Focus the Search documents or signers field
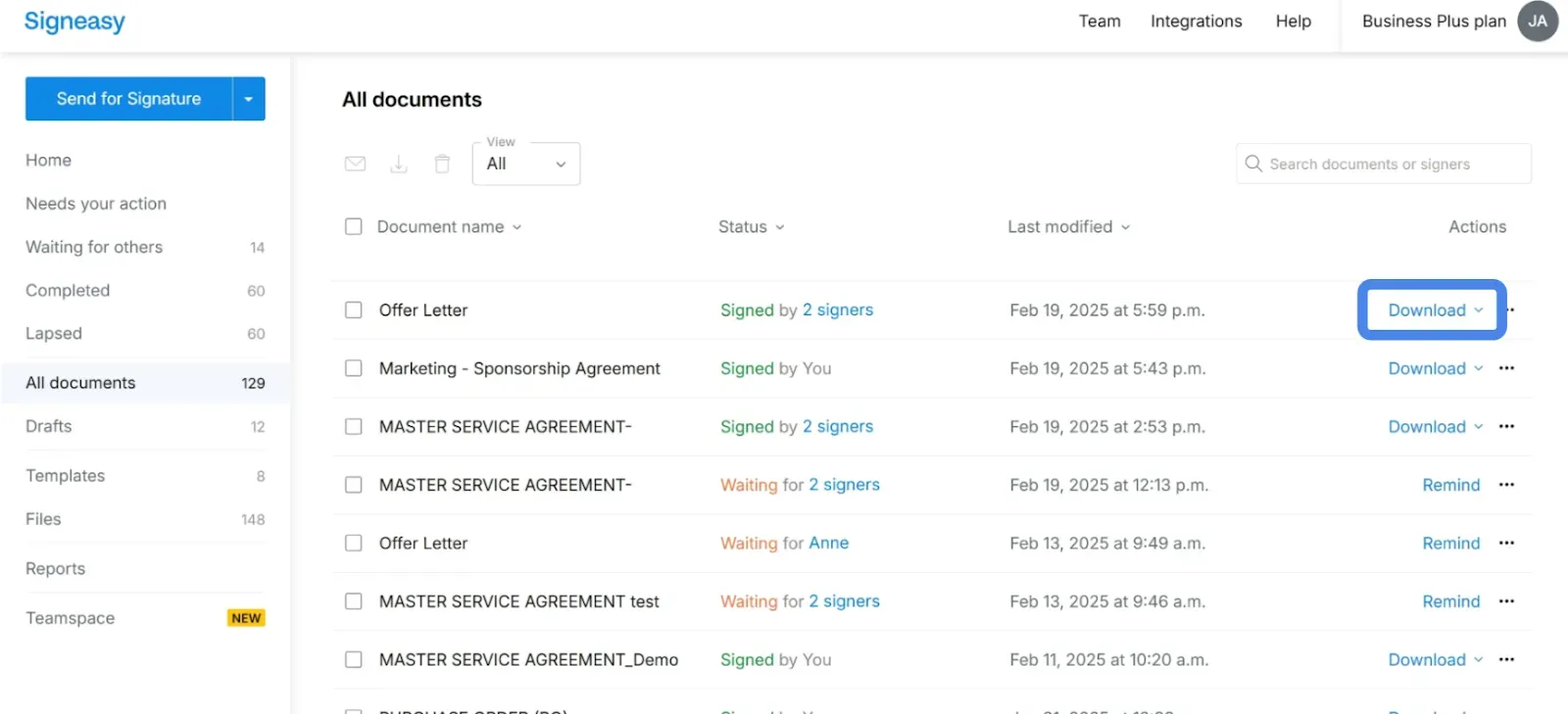The height and width of the screenshot is (714, 1568). [1384, 164]
